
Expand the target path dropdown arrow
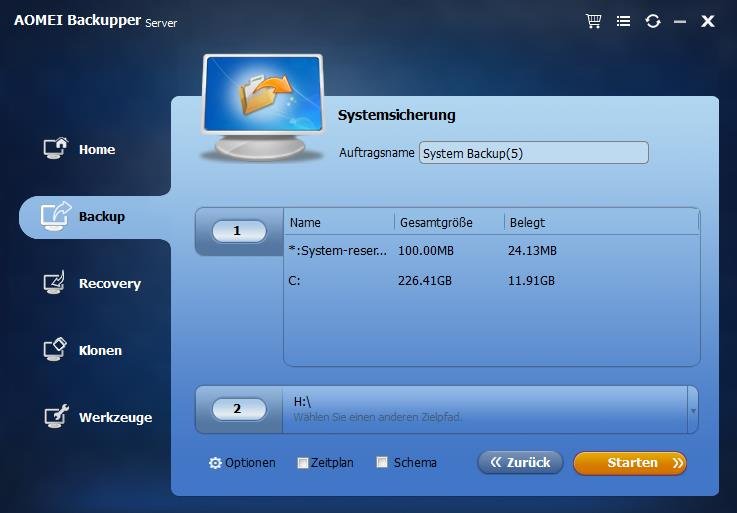(693, 410)
